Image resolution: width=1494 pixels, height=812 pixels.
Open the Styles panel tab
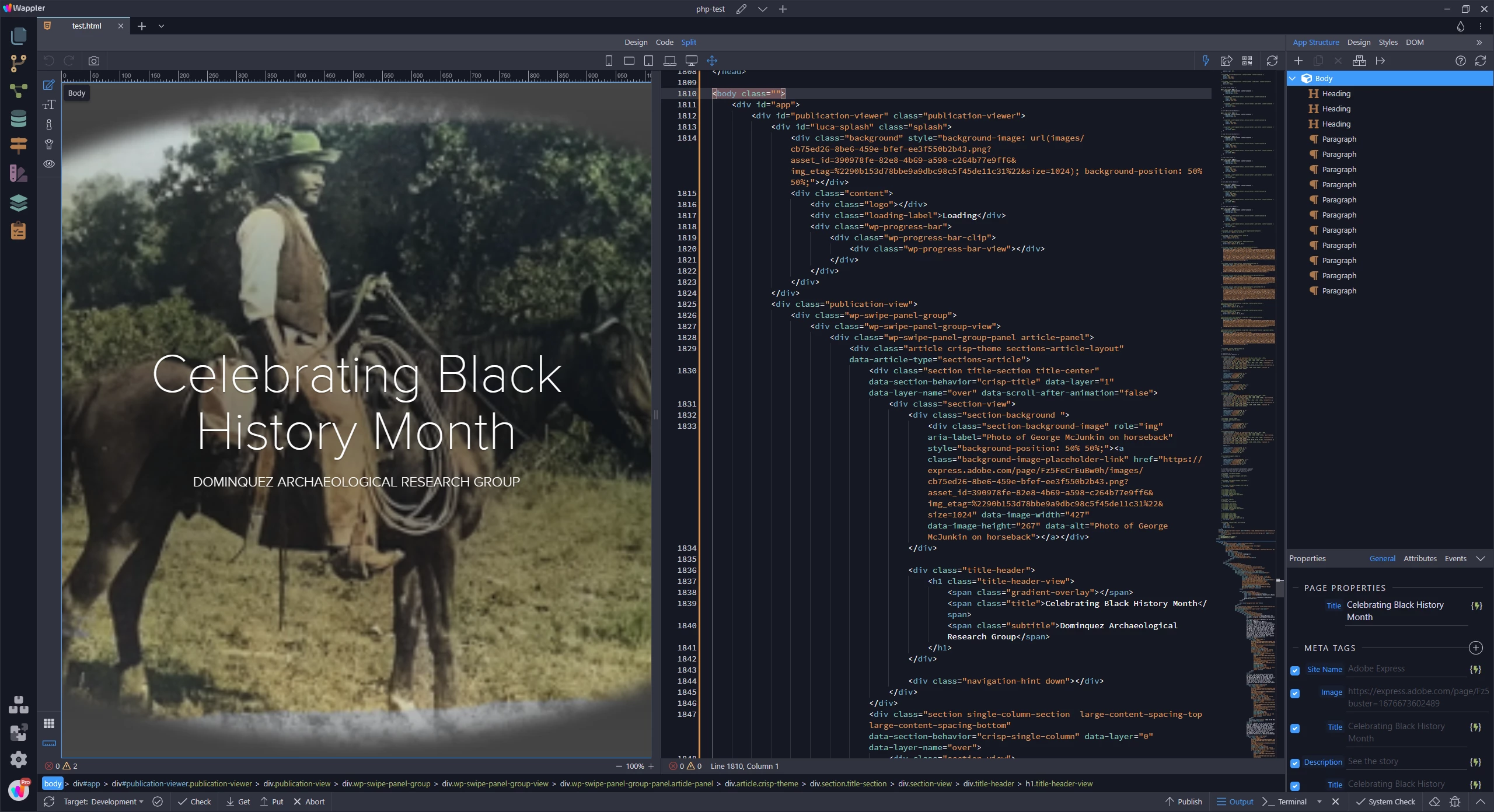coord(1388,42)
